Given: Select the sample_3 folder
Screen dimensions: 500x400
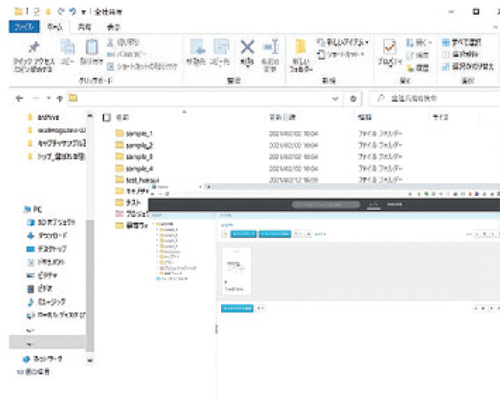Looking at the screenshot, I should coord(139,157).
